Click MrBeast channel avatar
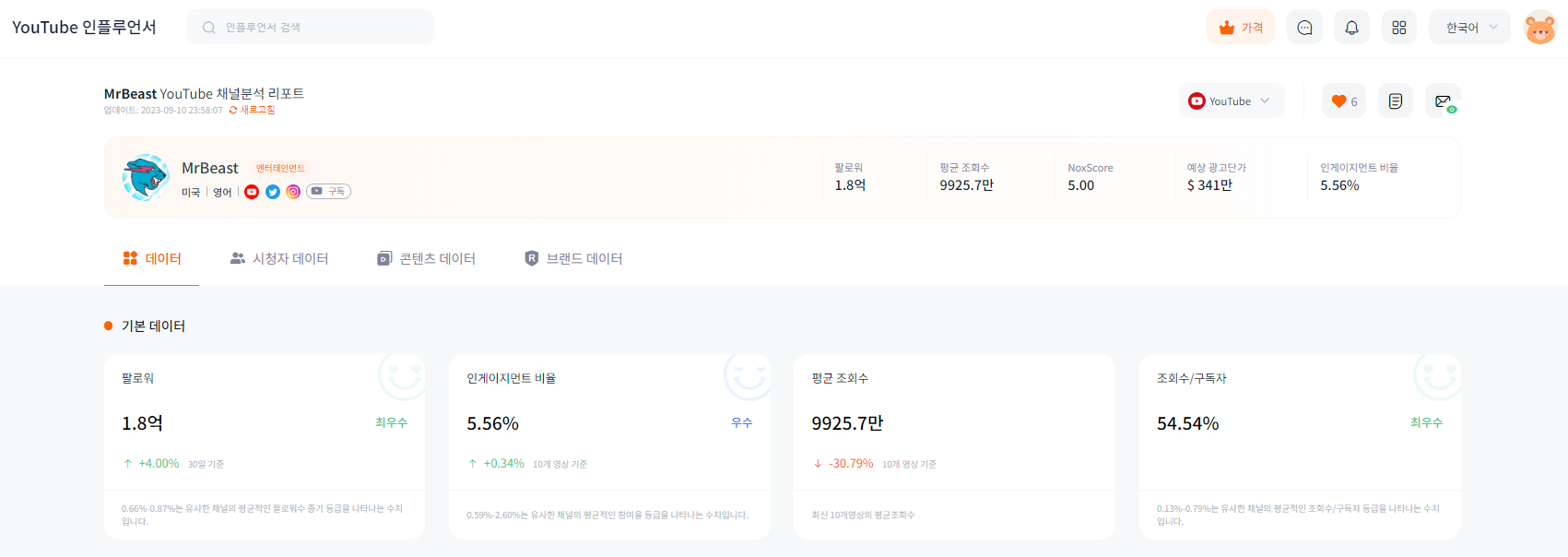This screenshot has width=1568, height=557. (146, 178)
